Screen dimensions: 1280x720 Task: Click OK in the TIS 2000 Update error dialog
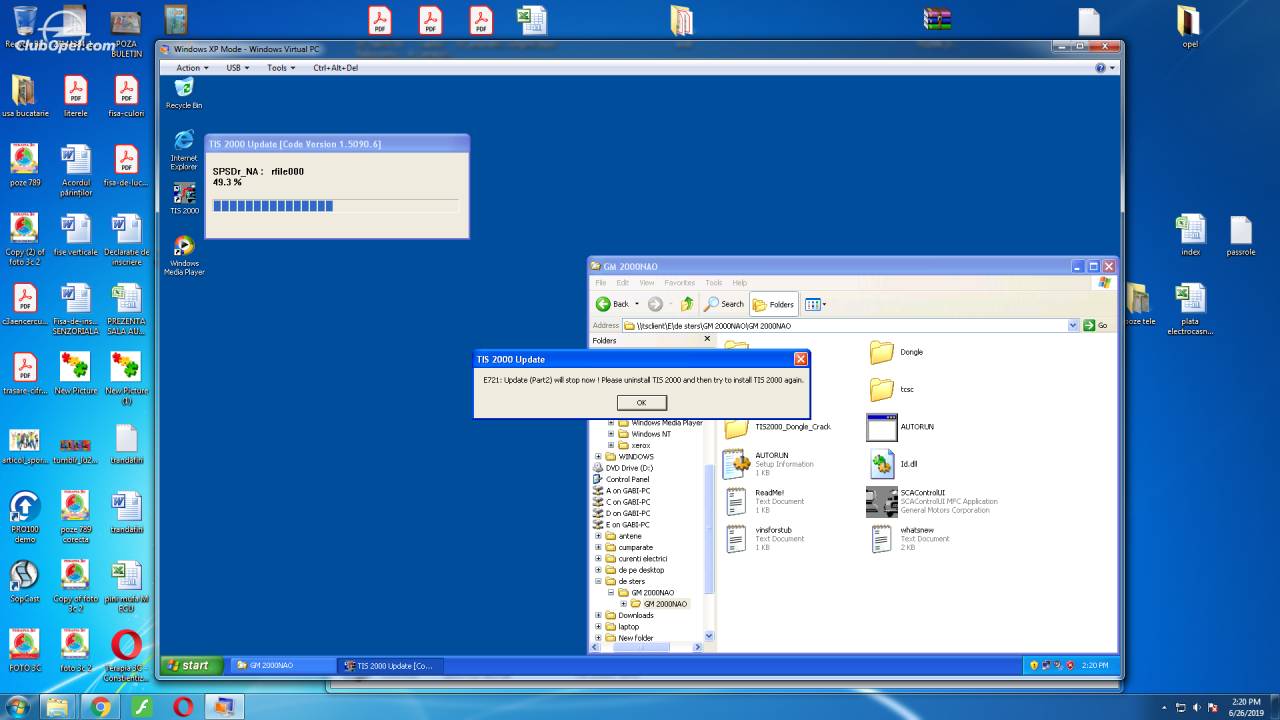[641, 402]
